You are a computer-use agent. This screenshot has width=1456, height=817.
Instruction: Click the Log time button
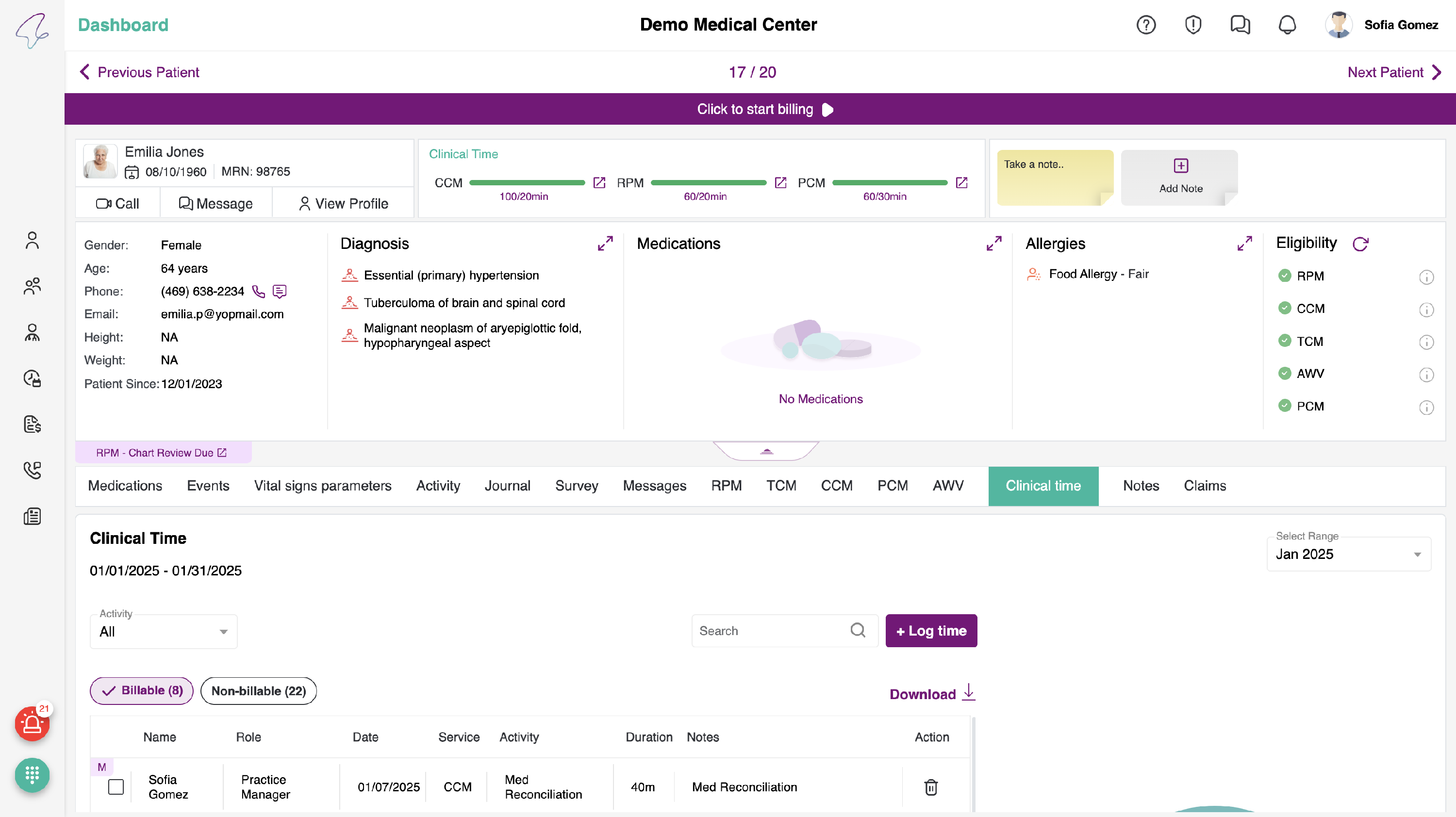click(931, 631)
